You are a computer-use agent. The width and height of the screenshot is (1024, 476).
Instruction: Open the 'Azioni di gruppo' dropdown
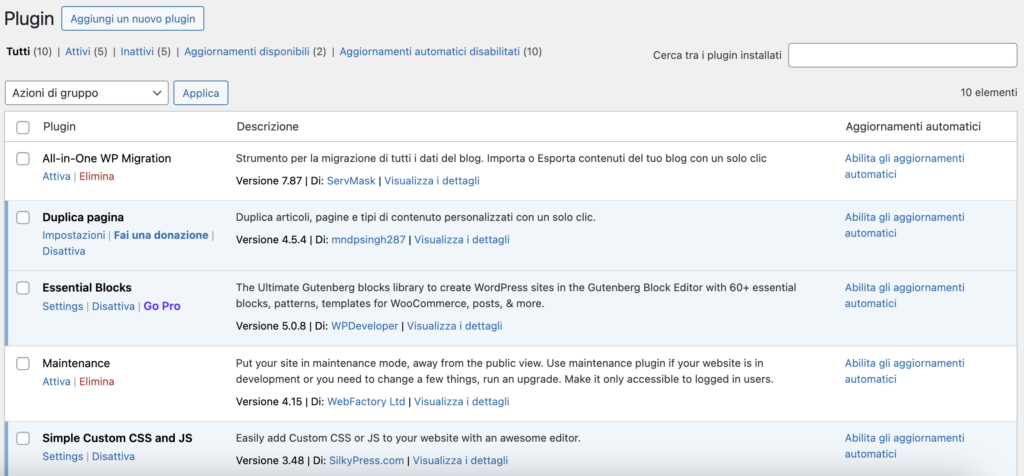pyautogui.click(x=86, y=93)
